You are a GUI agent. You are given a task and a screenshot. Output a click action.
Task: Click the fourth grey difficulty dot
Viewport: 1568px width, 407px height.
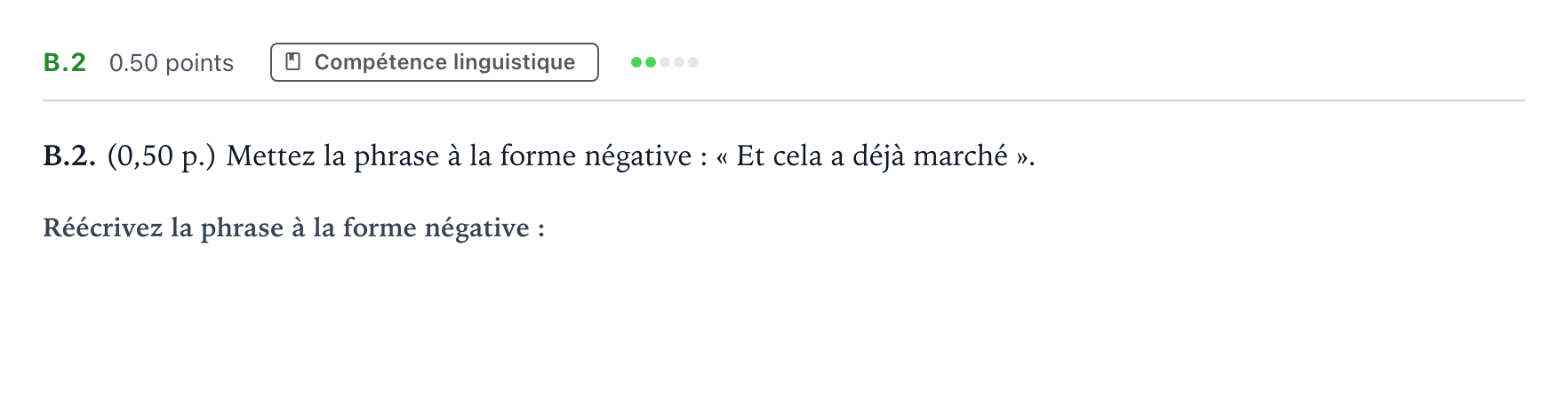tap(679, 62)
